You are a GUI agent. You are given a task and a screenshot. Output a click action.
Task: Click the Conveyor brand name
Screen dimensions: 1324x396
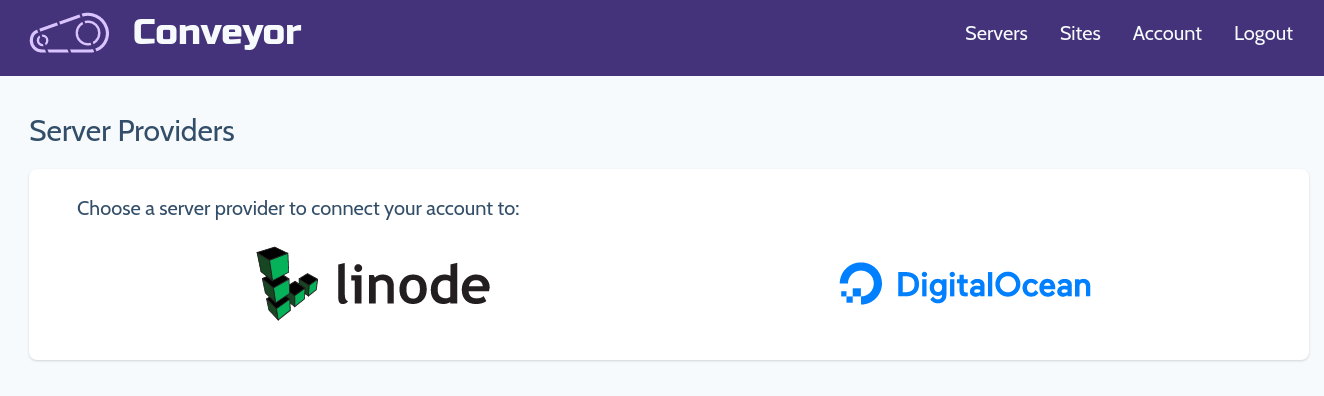coord(217,33)
